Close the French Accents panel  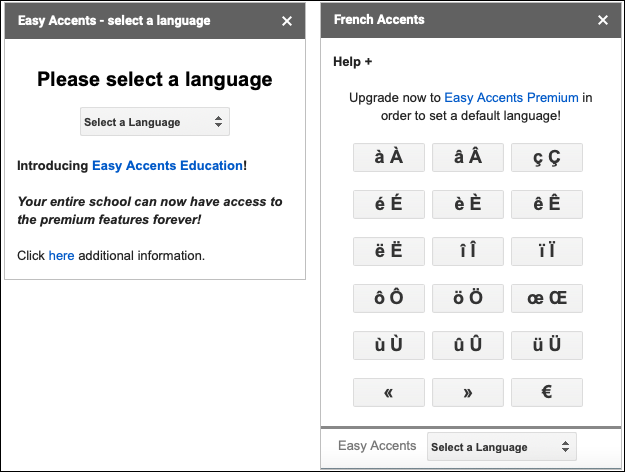[x=603, y=20]
